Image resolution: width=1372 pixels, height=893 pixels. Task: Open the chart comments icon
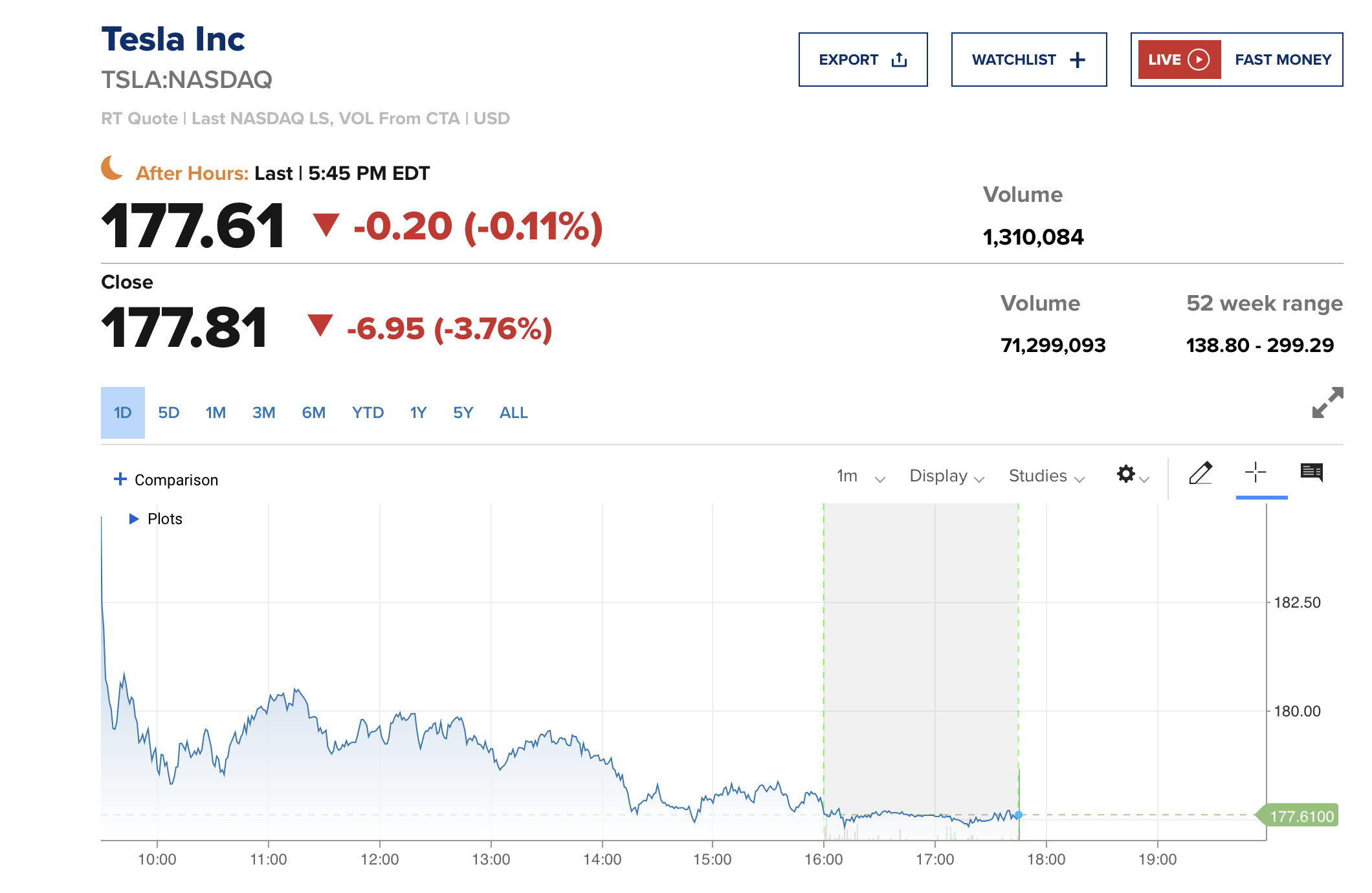pyautogui.click(x=1311, y=472)
